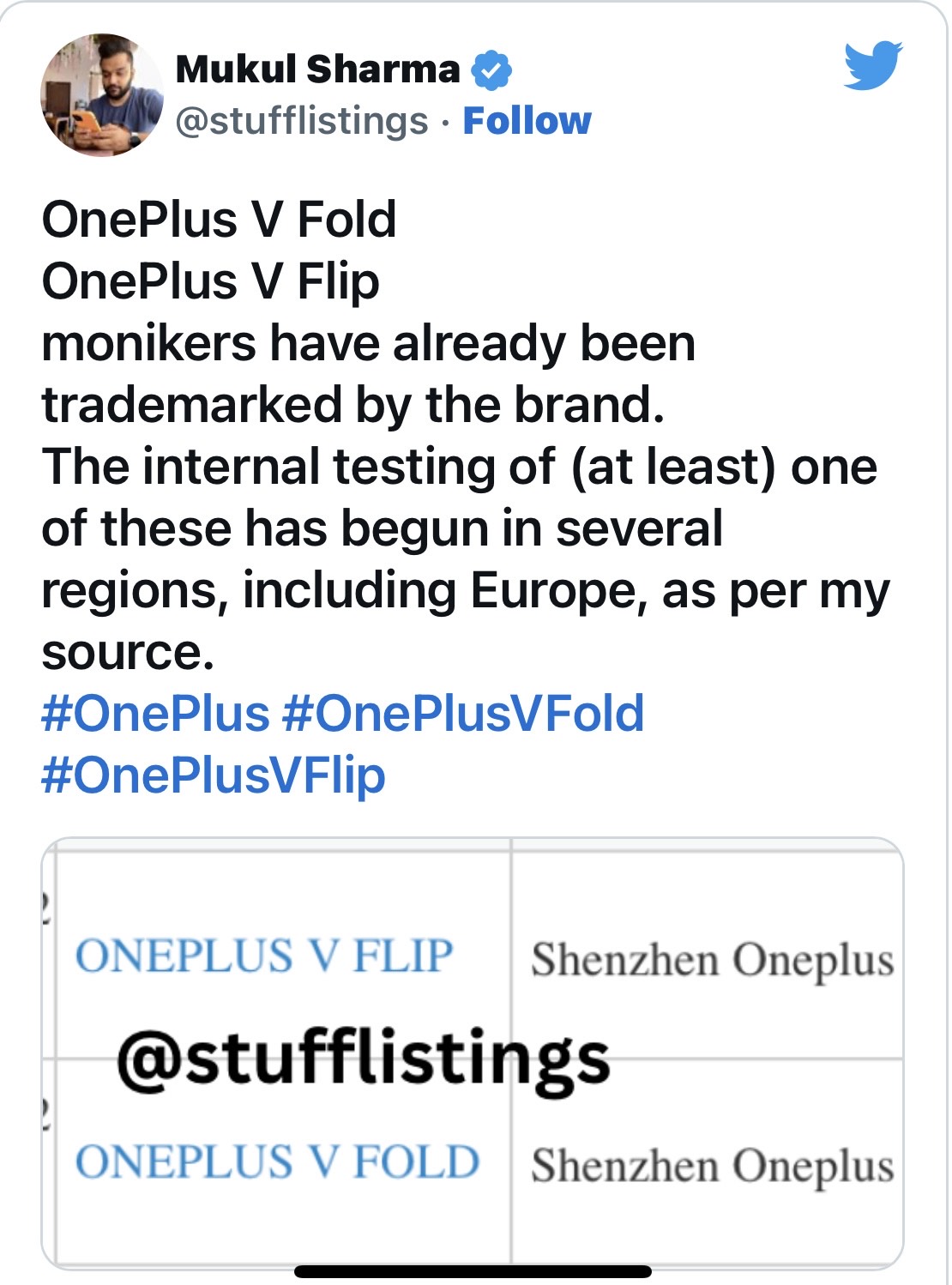
Task: Click the Twitter bird logo
Action: click(873, 65)
